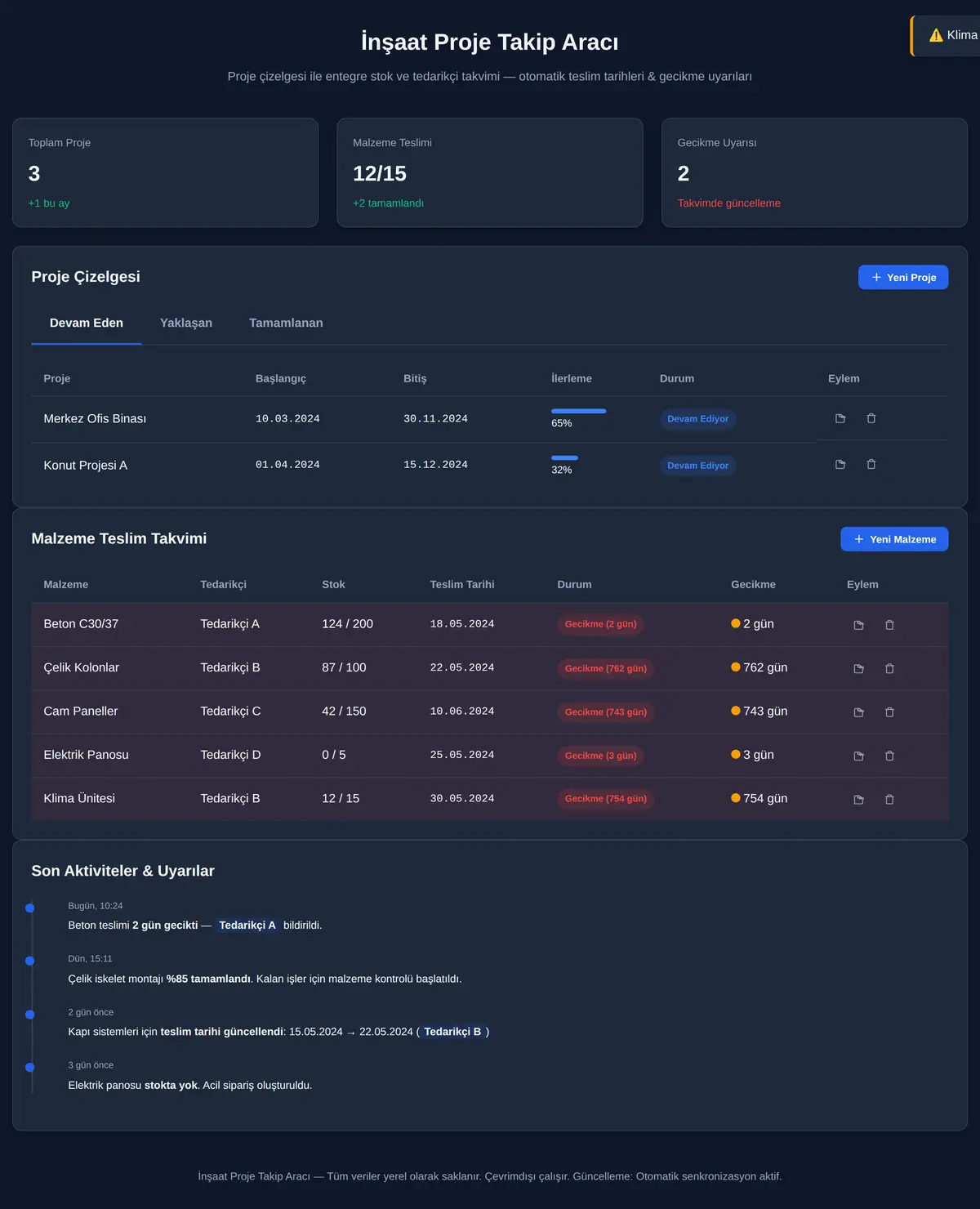The height and width of the screenshot is (1209, 980).
Task: Select date 18.05.2024 in delivery table
Action: point(462,624)
